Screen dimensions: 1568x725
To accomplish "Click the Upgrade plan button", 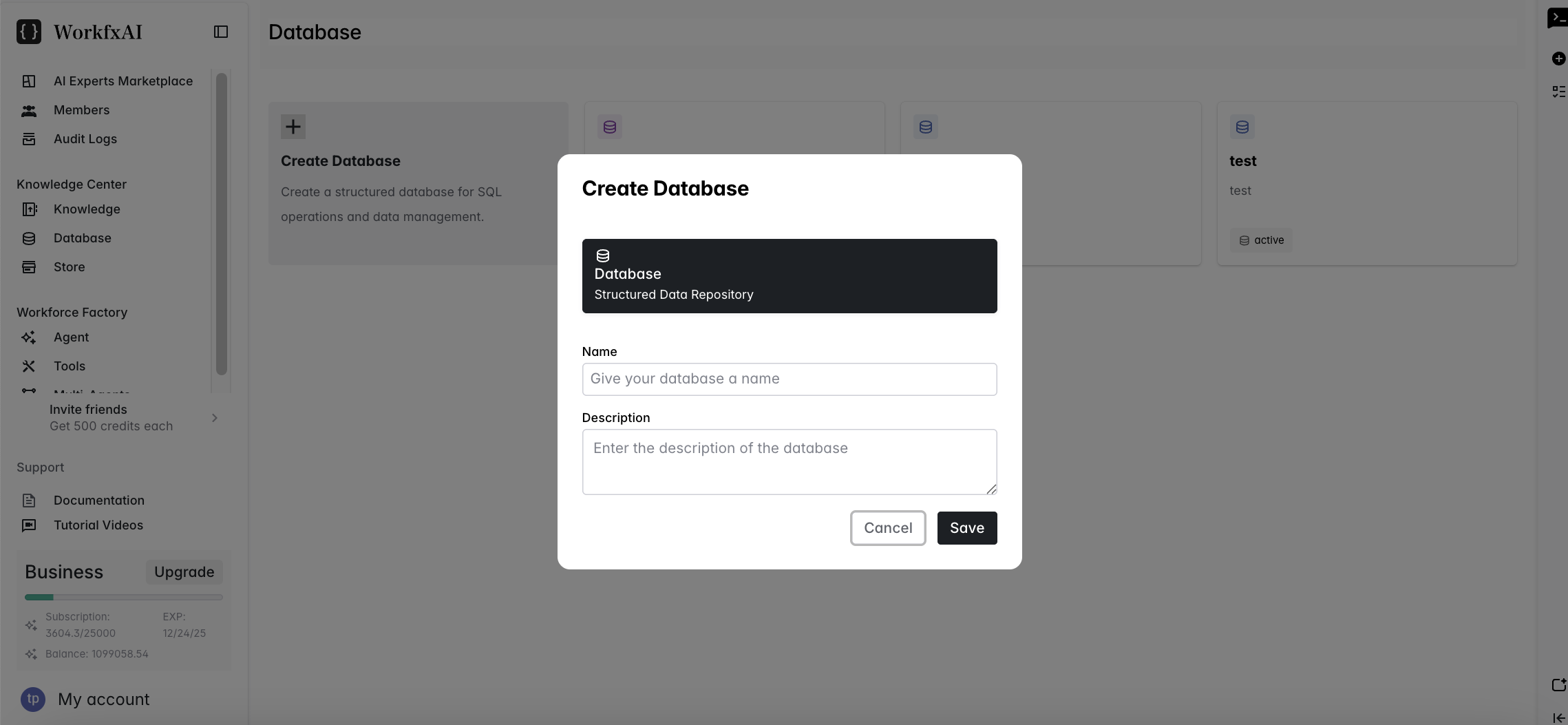I will (x=184, y=572).
